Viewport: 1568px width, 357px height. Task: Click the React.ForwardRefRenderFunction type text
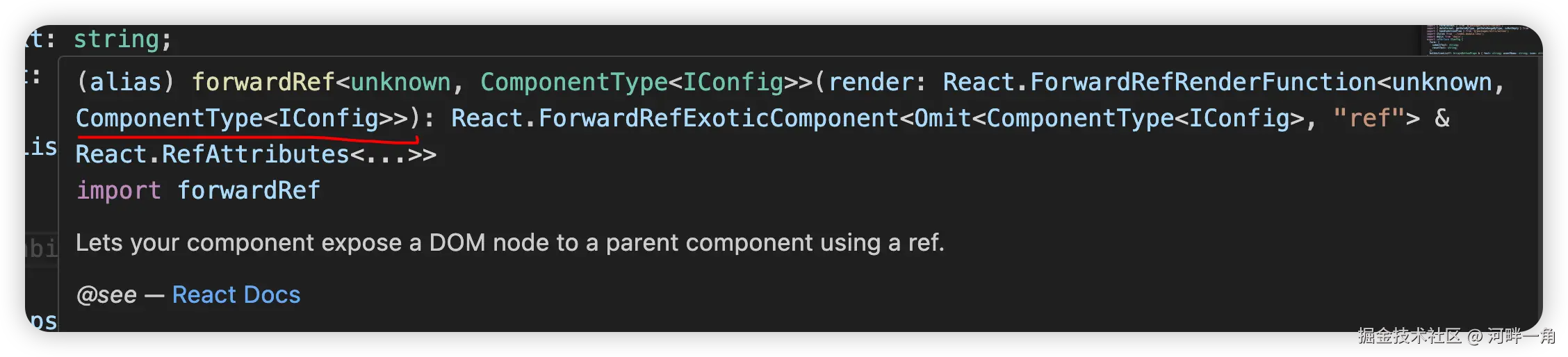click(x=1159, y=83)
